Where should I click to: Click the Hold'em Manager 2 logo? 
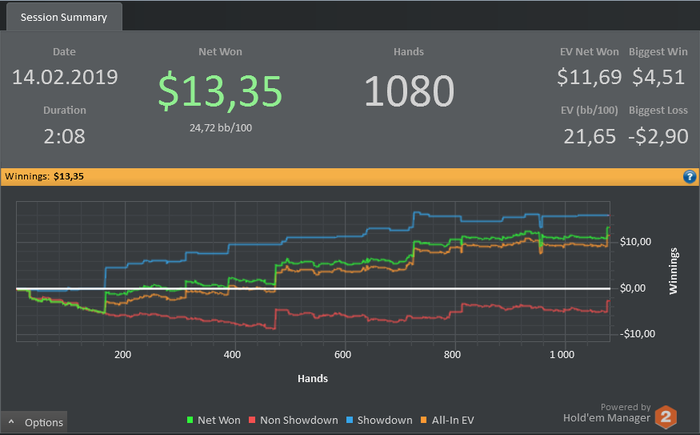point(666,417)
